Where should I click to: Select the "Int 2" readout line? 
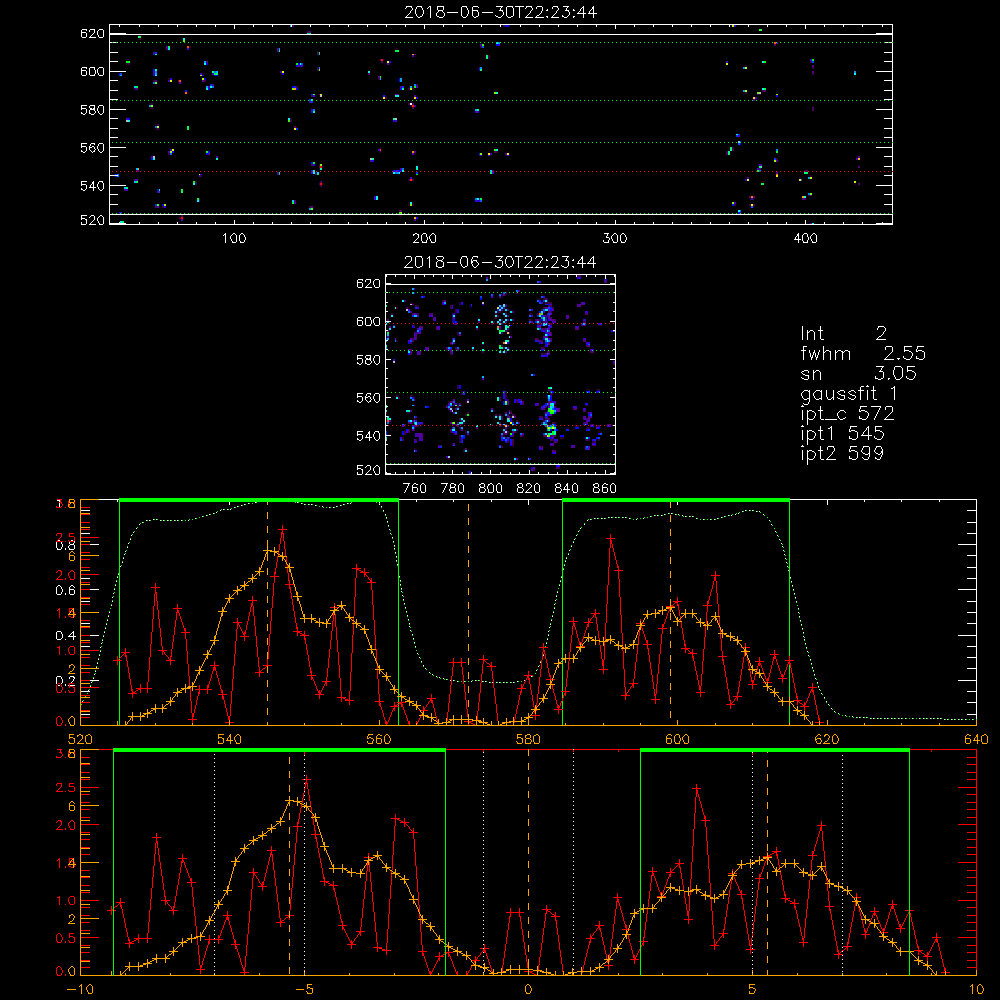(843, 333)
